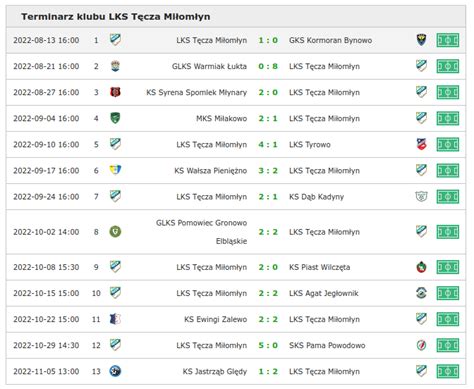474x389 pixels.
Task: Open match pitch icon for Kormoran Bynowo game
Action: [448, 40]
